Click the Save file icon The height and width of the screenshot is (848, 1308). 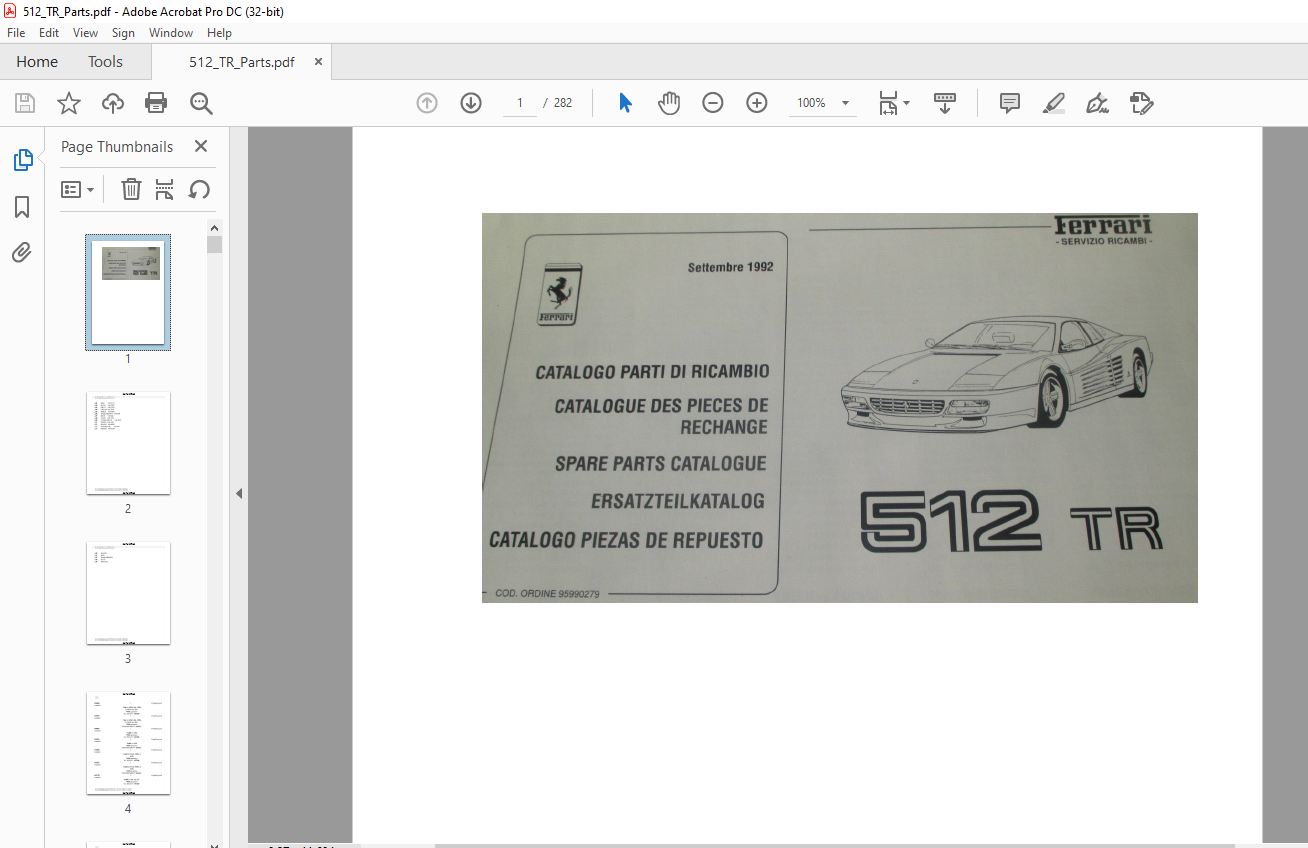pyautogui.click(x=25, y=103)
